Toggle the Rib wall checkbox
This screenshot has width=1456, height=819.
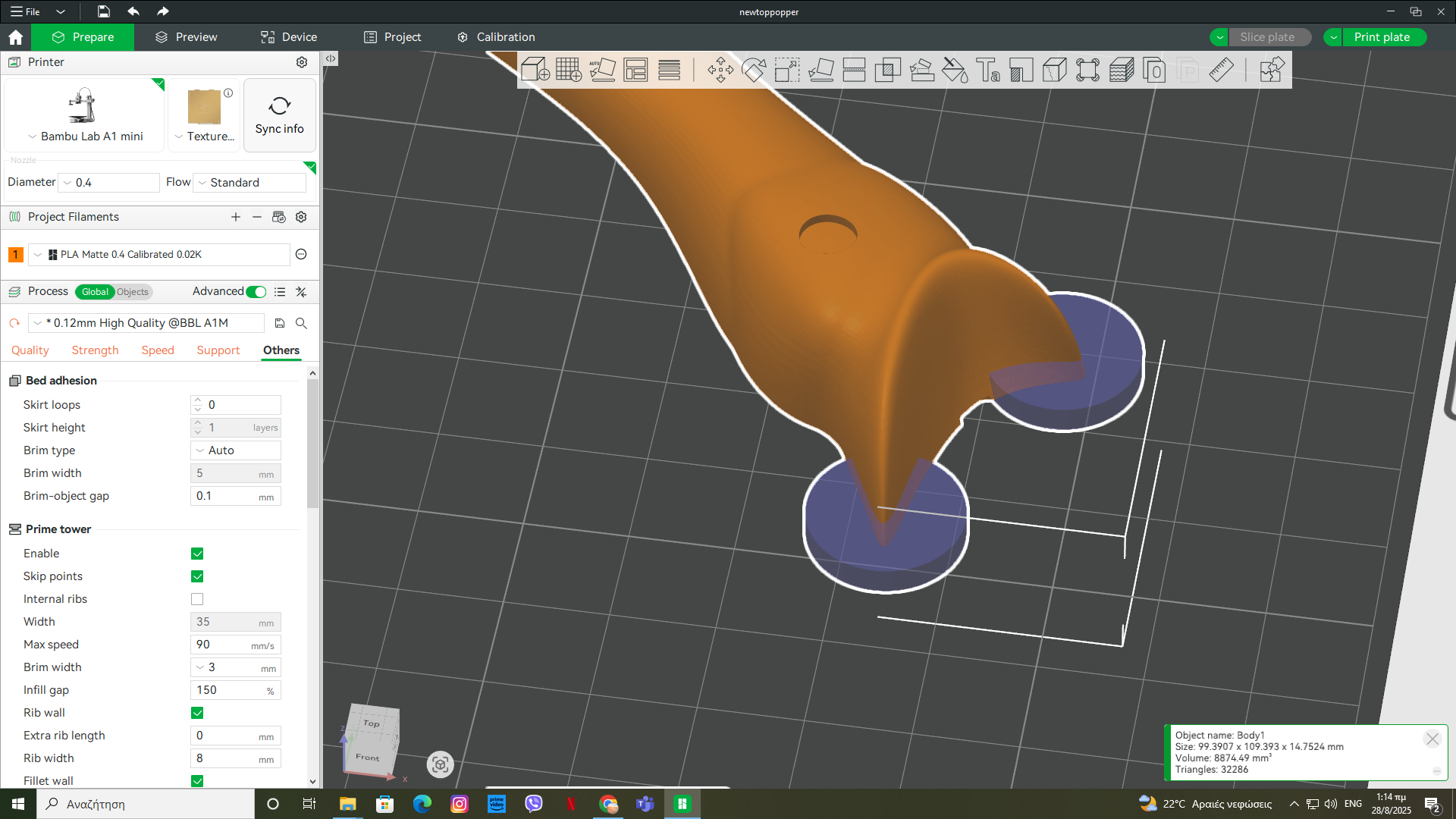(197, 713)
